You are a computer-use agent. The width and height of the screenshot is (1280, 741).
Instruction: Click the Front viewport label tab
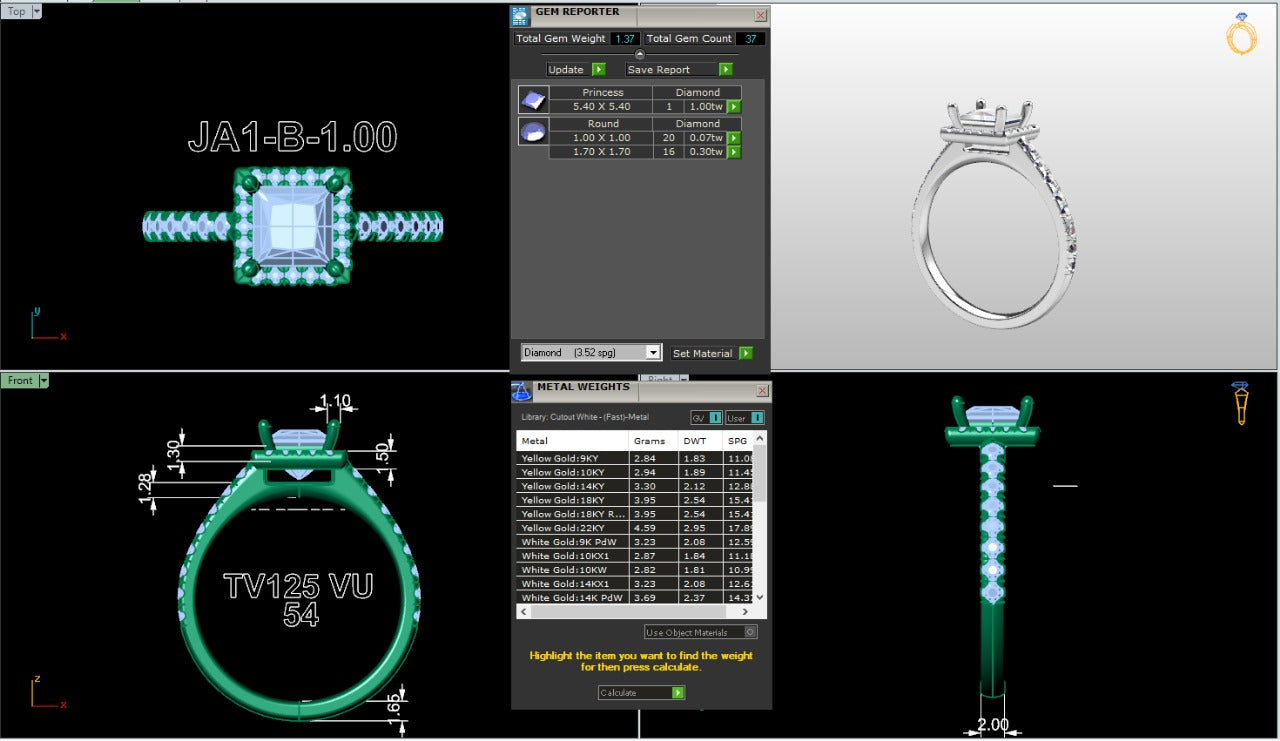pos(20,380)
